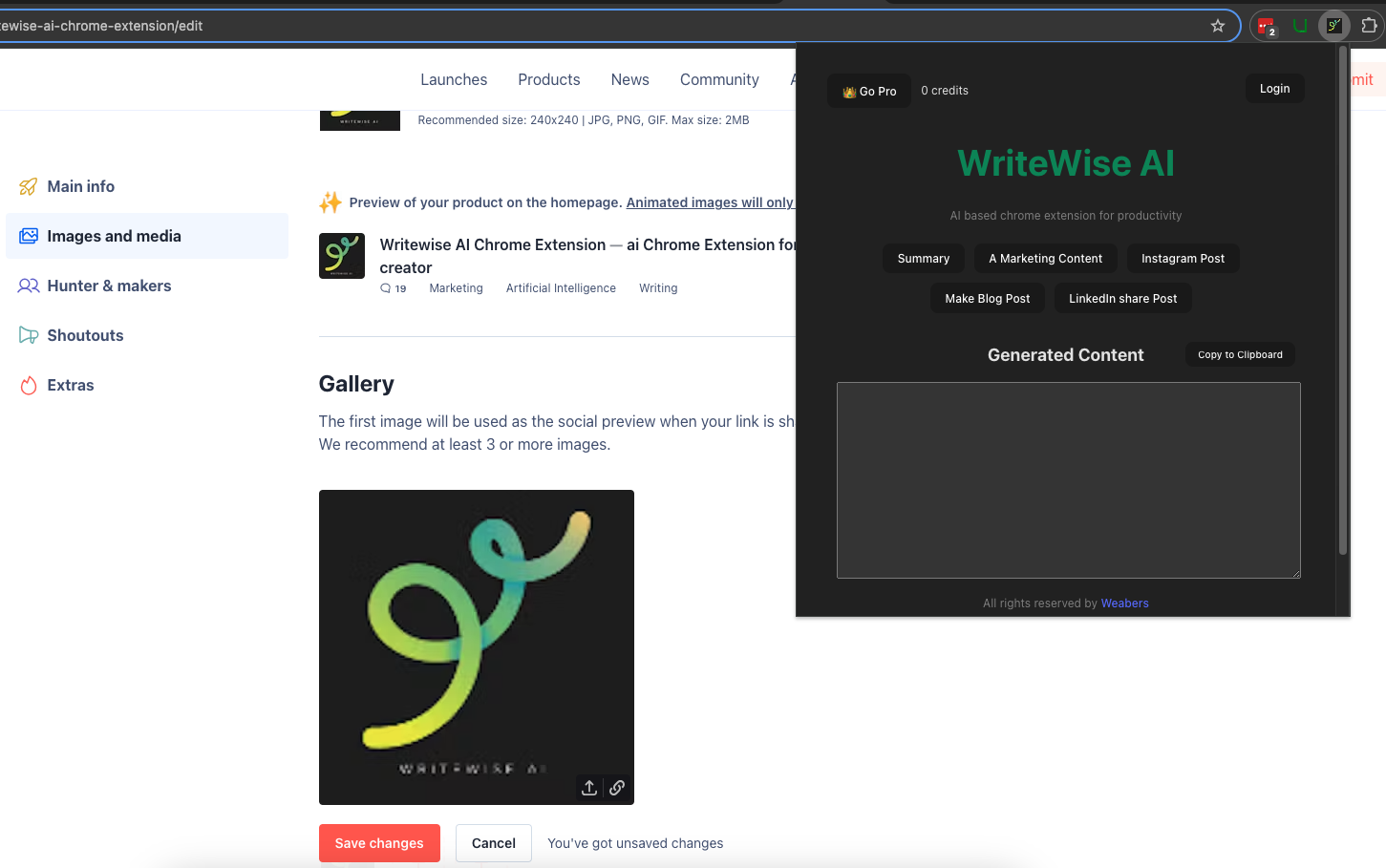The width and height of the screenshot is (1386, 868).
Task: Open Animated images will only link
Action: pos(710,202)
